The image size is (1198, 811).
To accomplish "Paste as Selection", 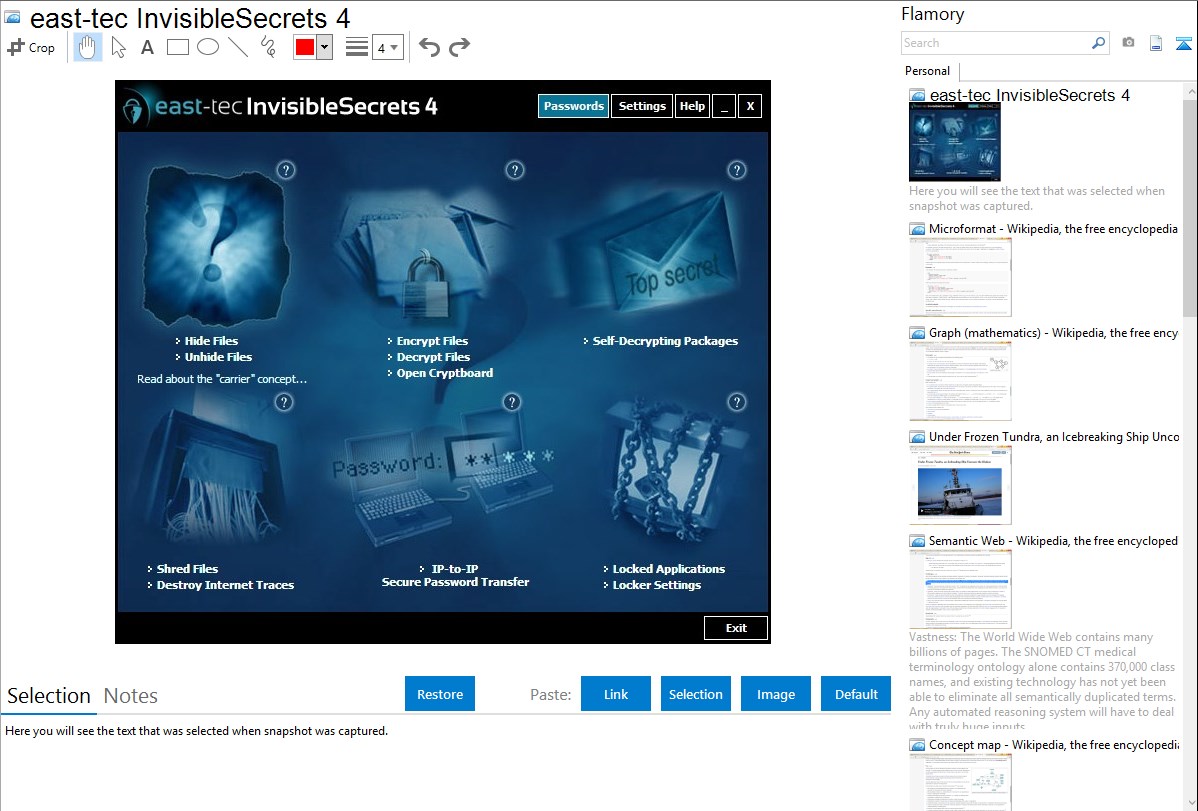I will [x=696, y=694].
